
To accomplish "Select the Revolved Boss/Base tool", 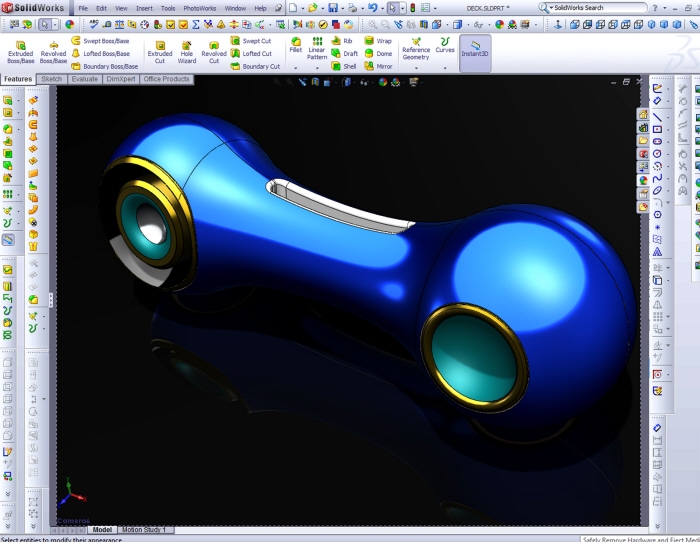I will pyautogui.click(x=53, y=52).
